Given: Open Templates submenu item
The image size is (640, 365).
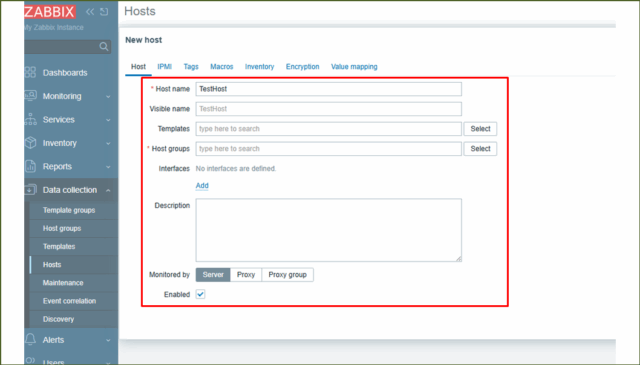Looking at the screenshot, I should pos(59,247).
